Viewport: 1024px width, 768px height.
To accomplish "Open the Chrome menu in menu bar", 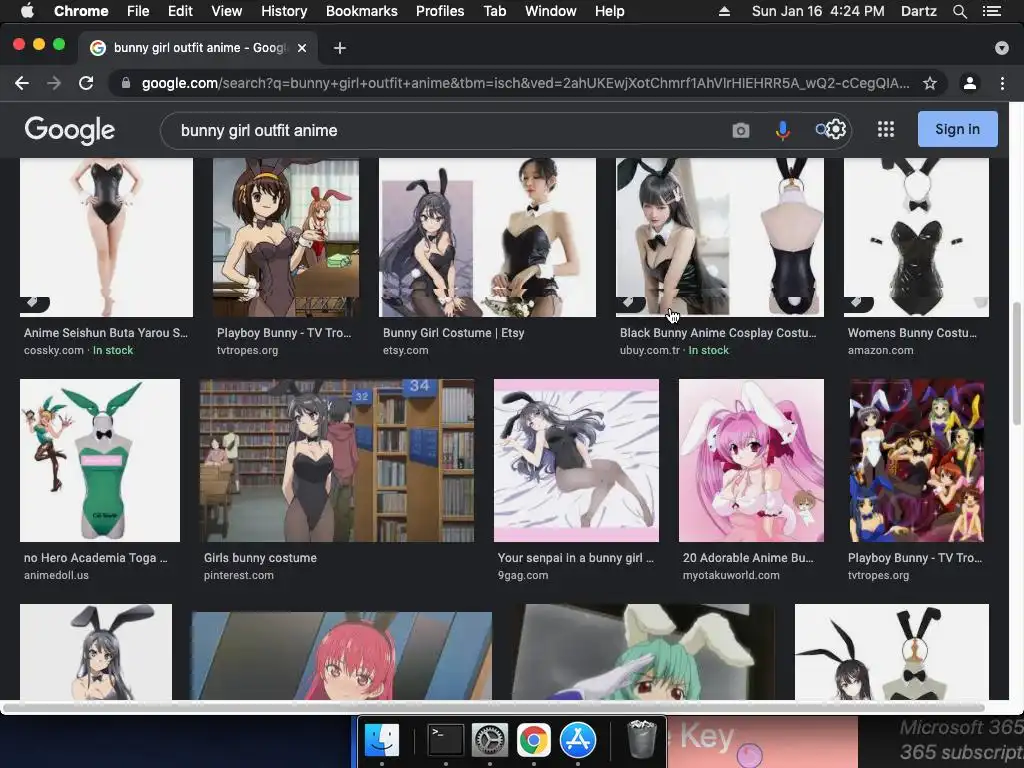I will coord(81,11).
